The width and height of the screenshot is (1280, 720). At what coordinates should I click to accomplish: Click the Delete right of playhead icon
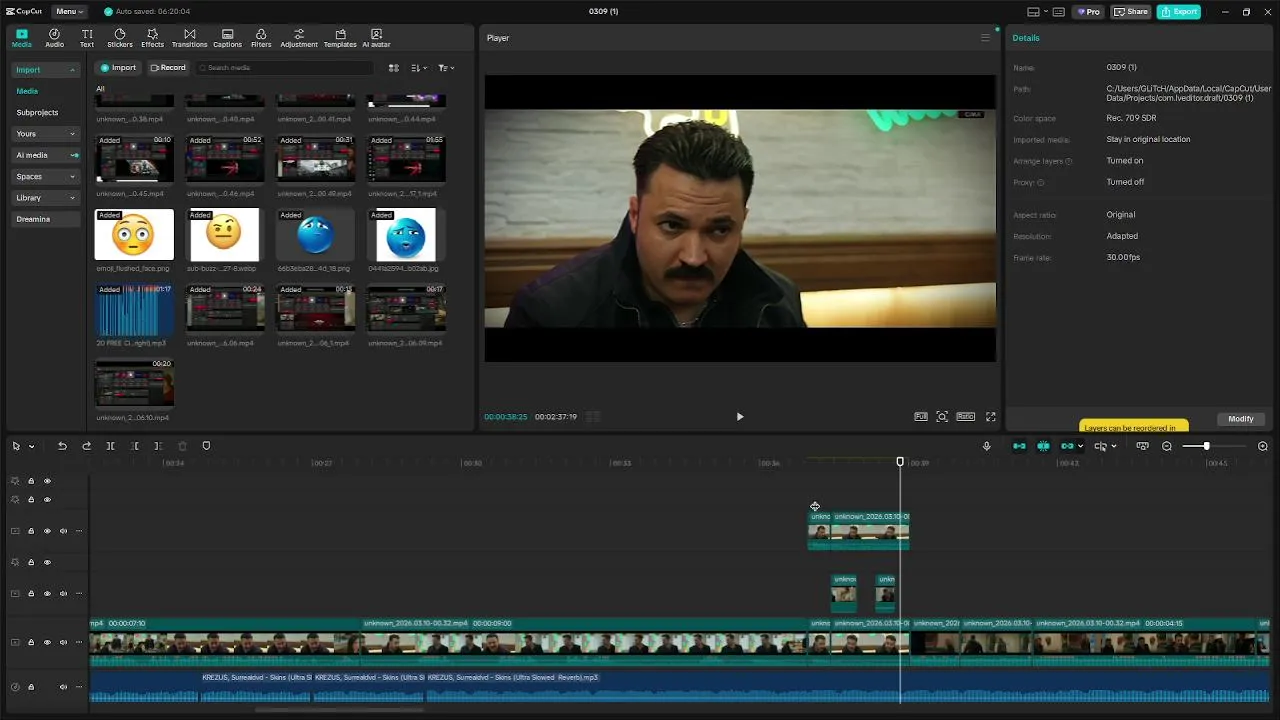click(158, 446)
